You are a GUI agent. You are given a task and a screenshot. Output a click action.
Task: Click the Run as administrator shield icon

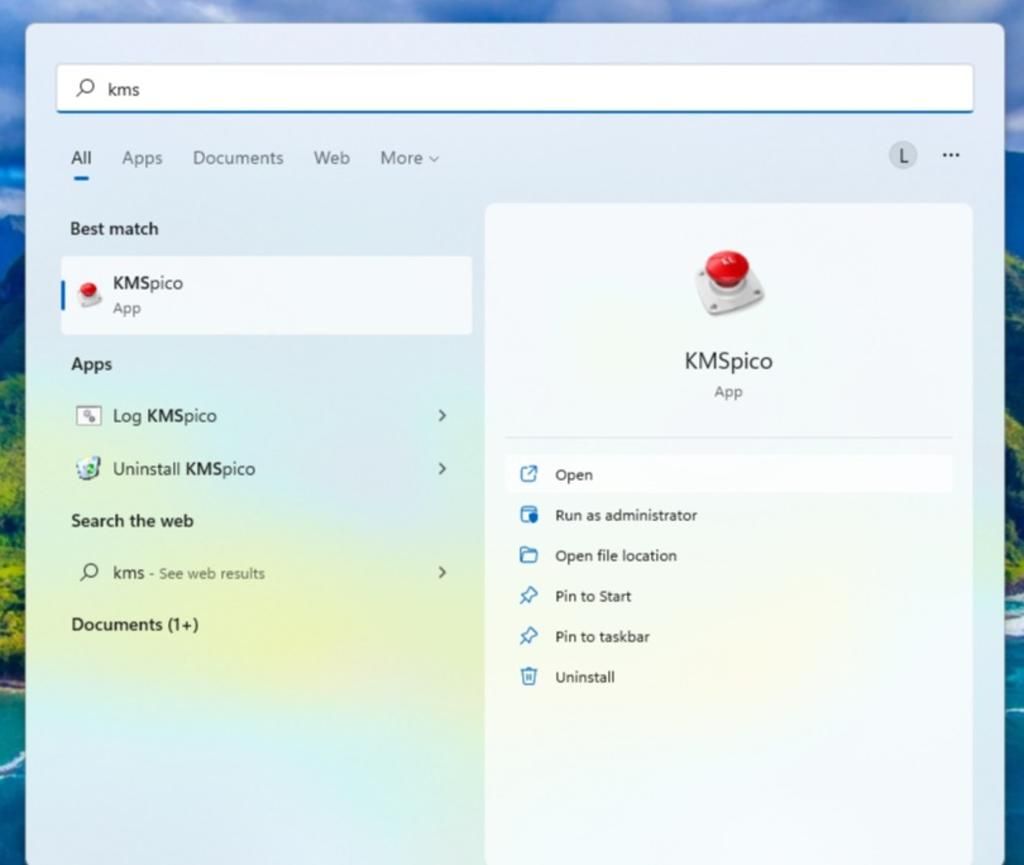[x=528, y=514]
